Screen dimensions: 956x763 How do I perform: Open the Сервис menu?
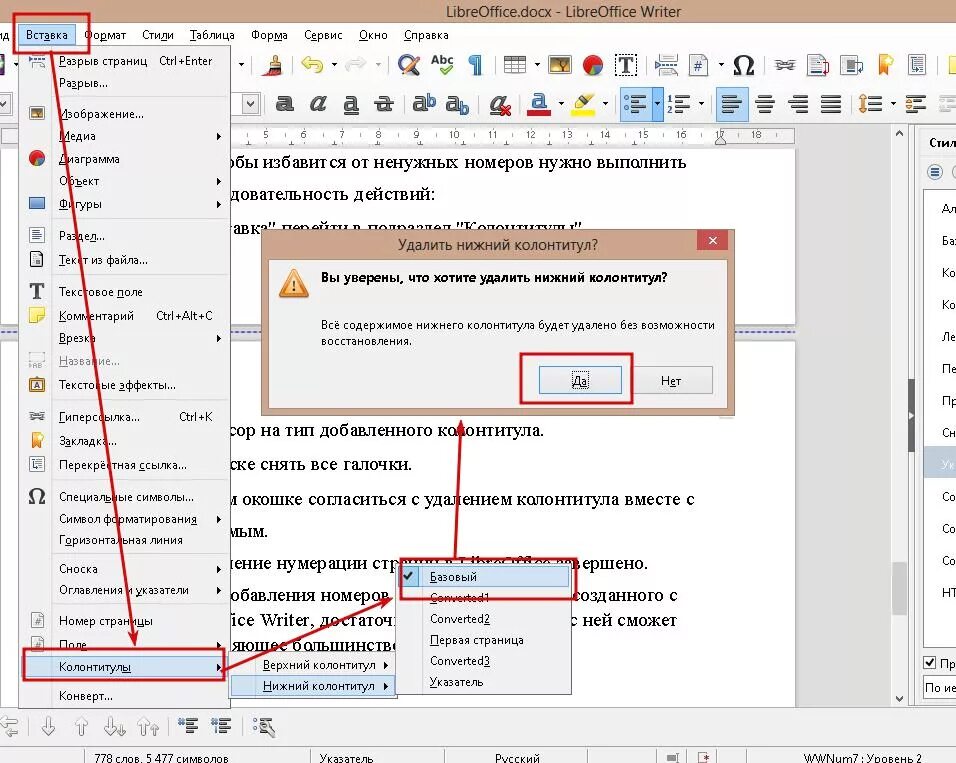[323, 35]
